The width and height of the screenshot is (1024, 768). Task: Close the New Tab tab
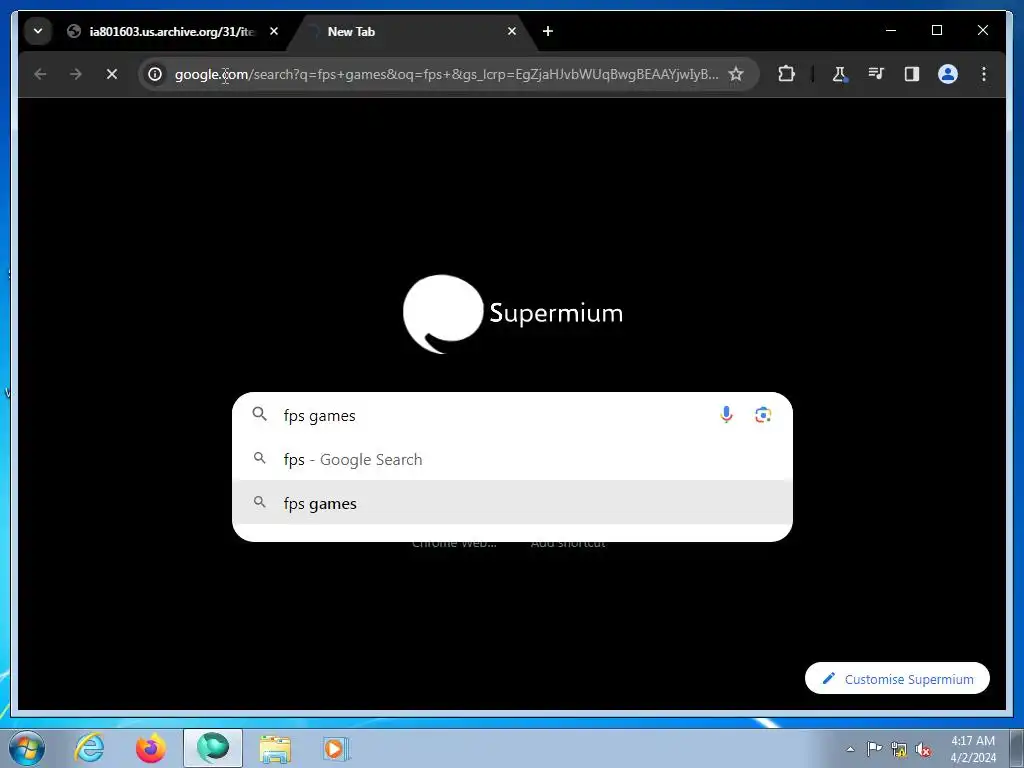512,31
